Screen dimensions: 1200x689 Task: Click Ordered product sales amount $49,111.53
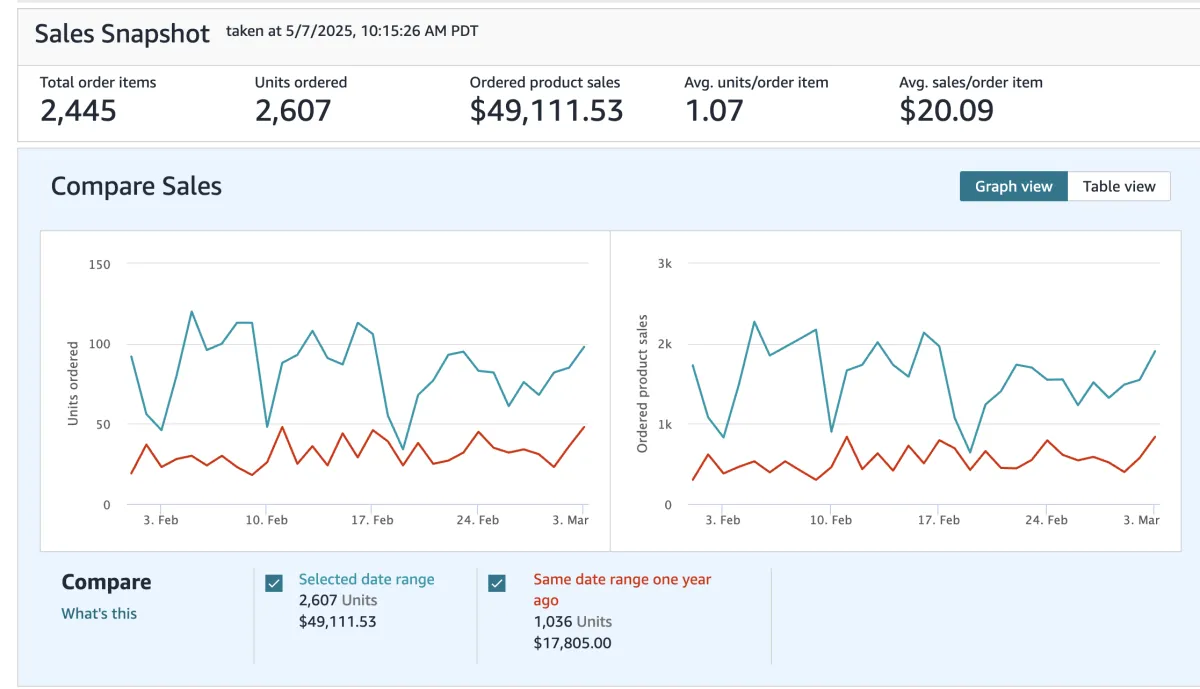546,111
